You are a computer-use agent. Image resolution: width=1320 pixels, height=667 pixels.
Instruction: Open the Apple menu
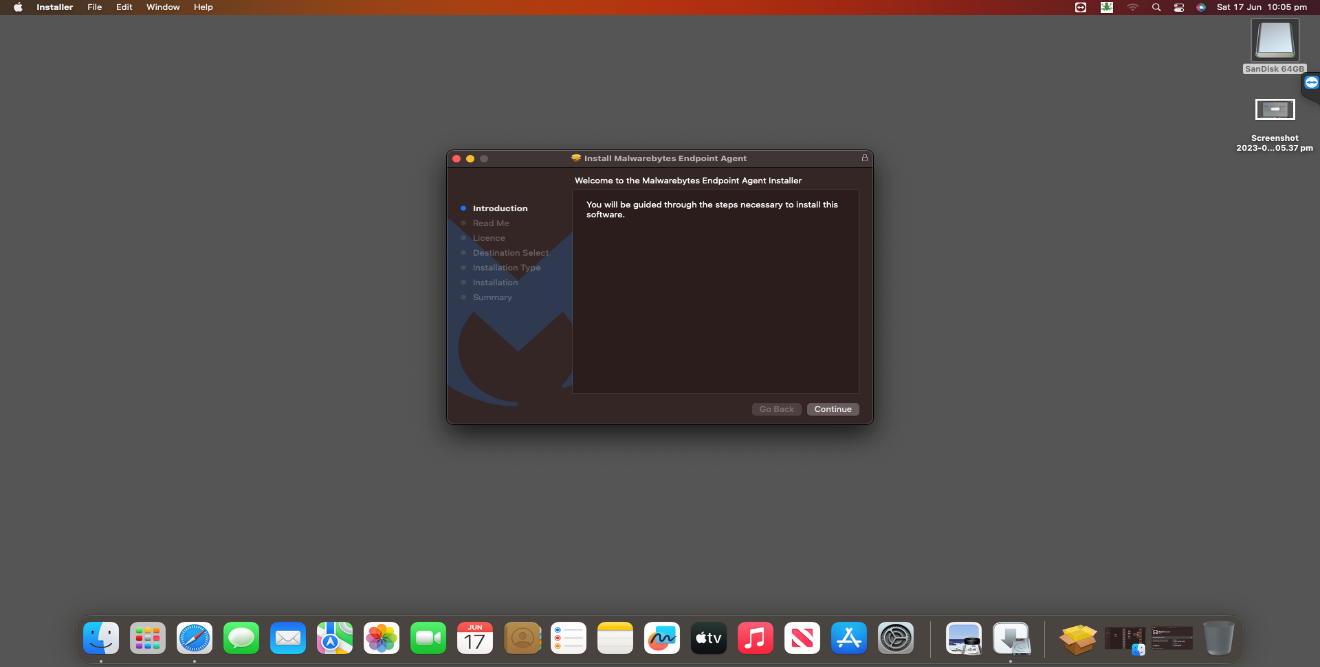(18, 7)
